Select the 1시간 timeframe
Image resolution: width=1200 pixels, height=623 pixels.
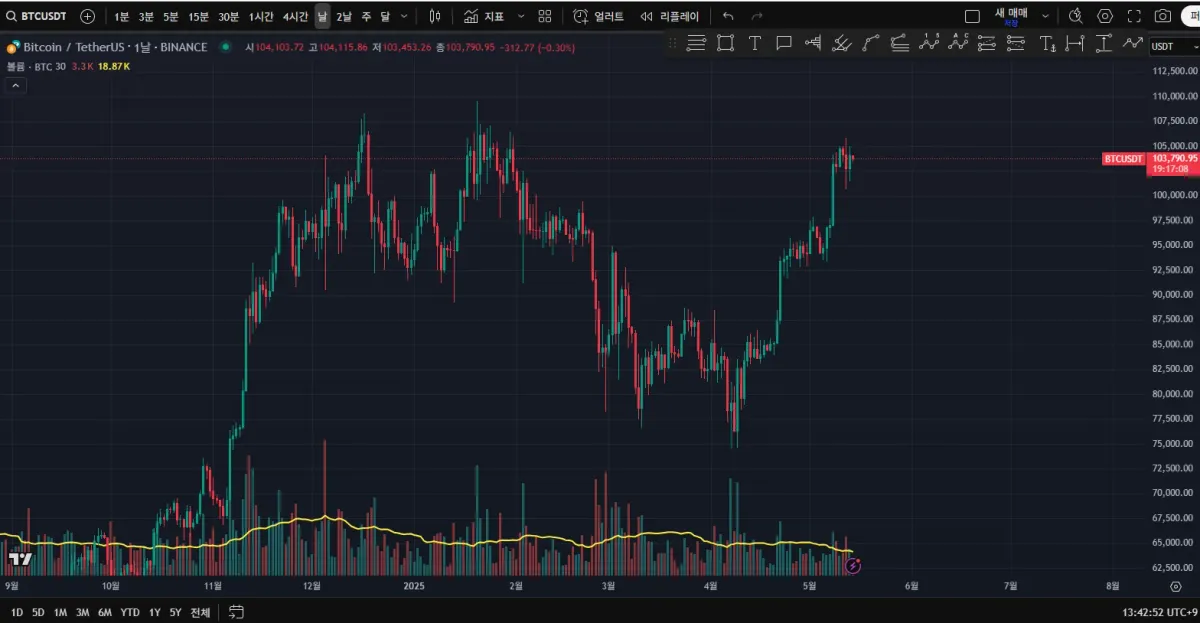pyautogui.click(x=262, y=17)
